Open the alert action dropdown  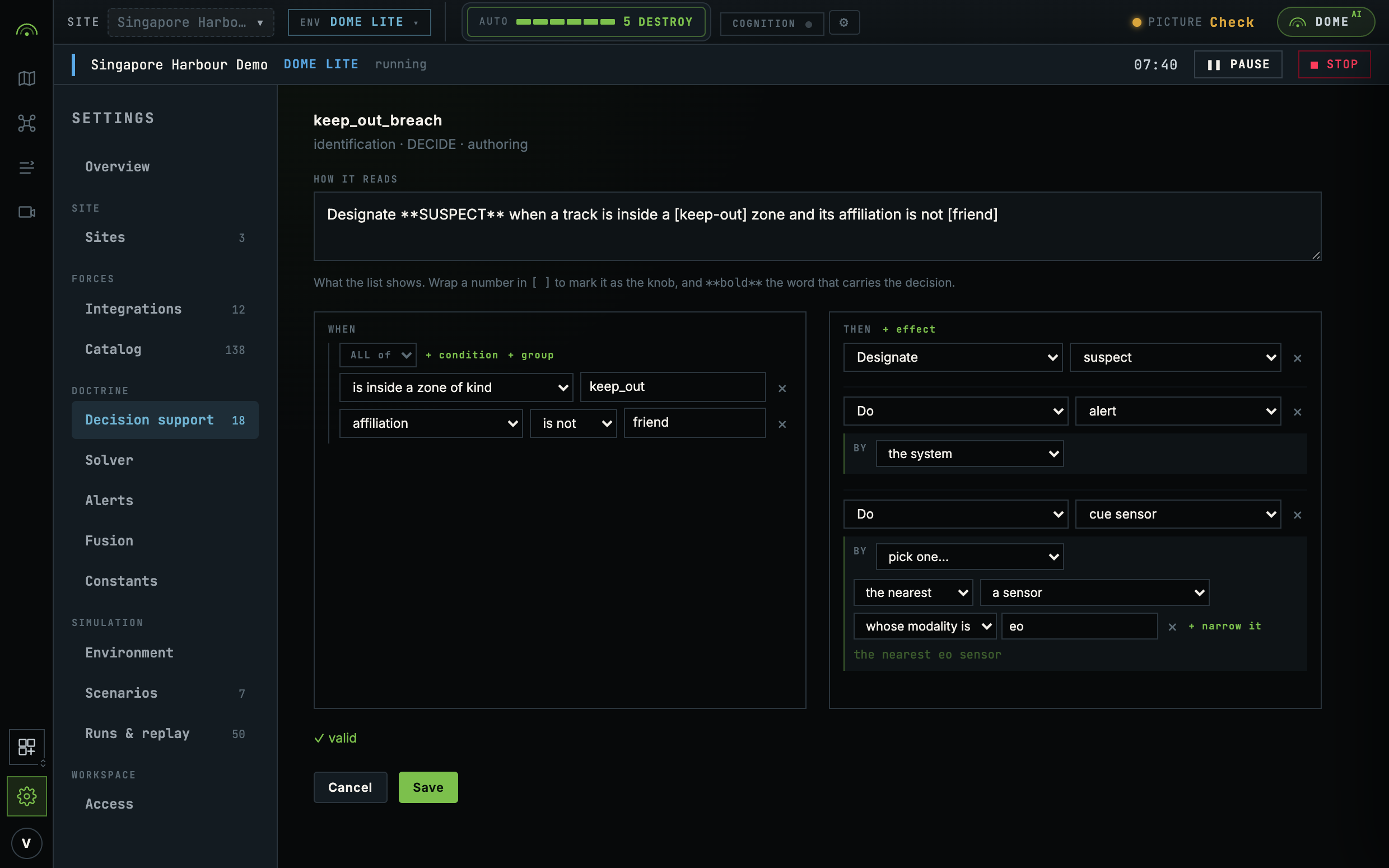pos(1178,411)
